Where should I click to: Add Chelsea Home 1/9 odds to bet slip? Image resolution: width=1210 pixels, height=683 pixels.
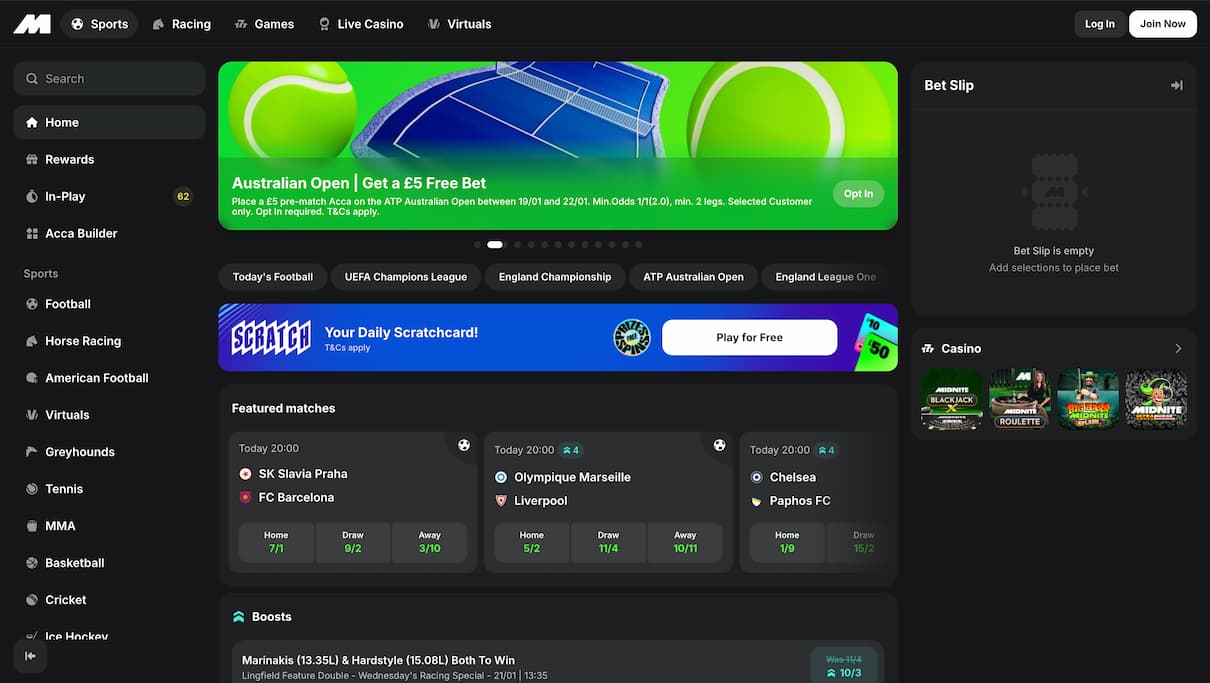click(x=787, y=541)
